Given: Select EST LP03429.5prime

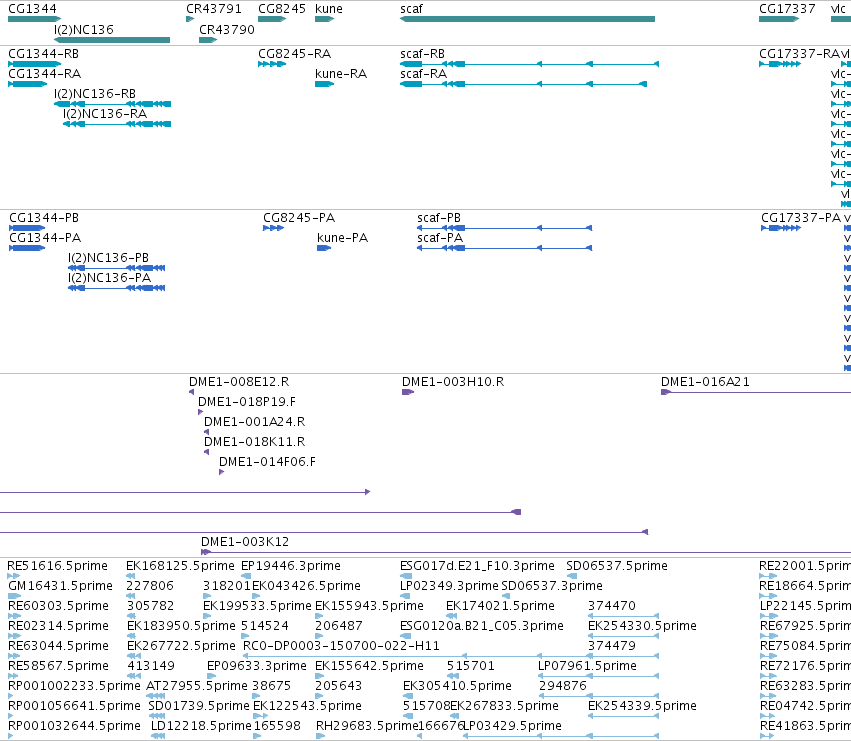Looking at the screenshot, I should [x=513, y=726].
